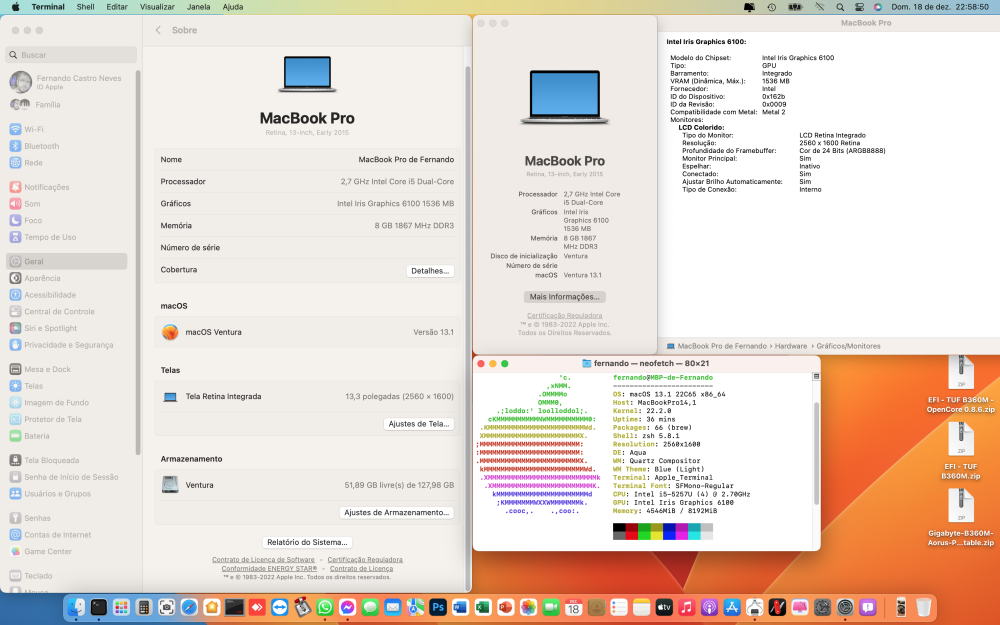The height and width of the screenshot is (625, 1000).
Task: Open Podcasts in the Dock
Action: (x=709, y=607)
